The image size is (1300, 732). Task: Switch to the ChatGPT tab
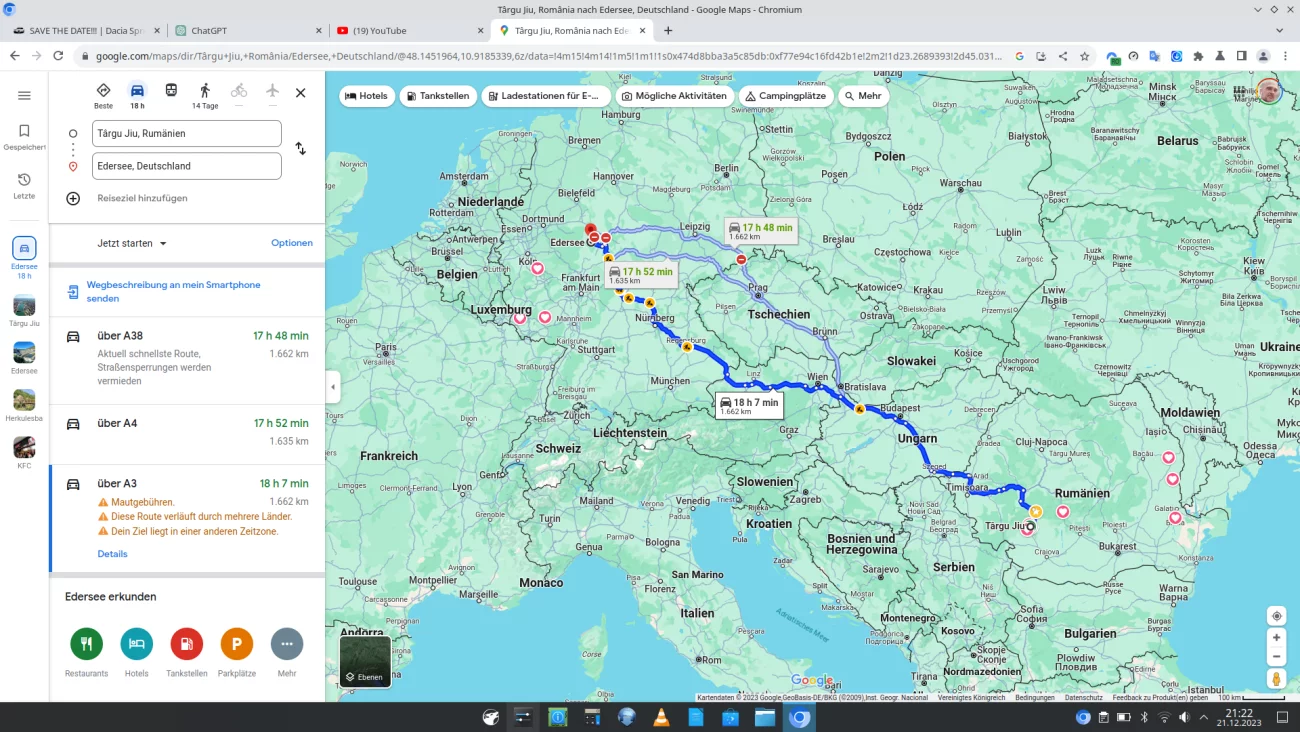click(x=249, y=31)
